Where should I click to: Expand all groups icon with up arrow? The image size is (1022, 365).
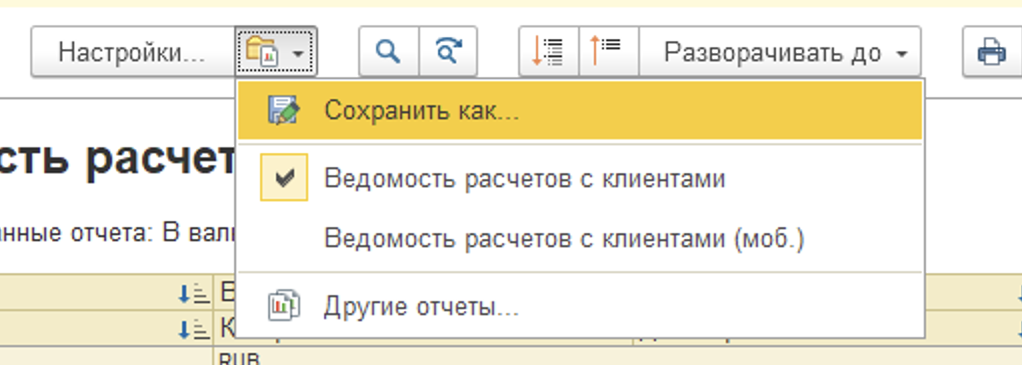click(x=609, y=51)
